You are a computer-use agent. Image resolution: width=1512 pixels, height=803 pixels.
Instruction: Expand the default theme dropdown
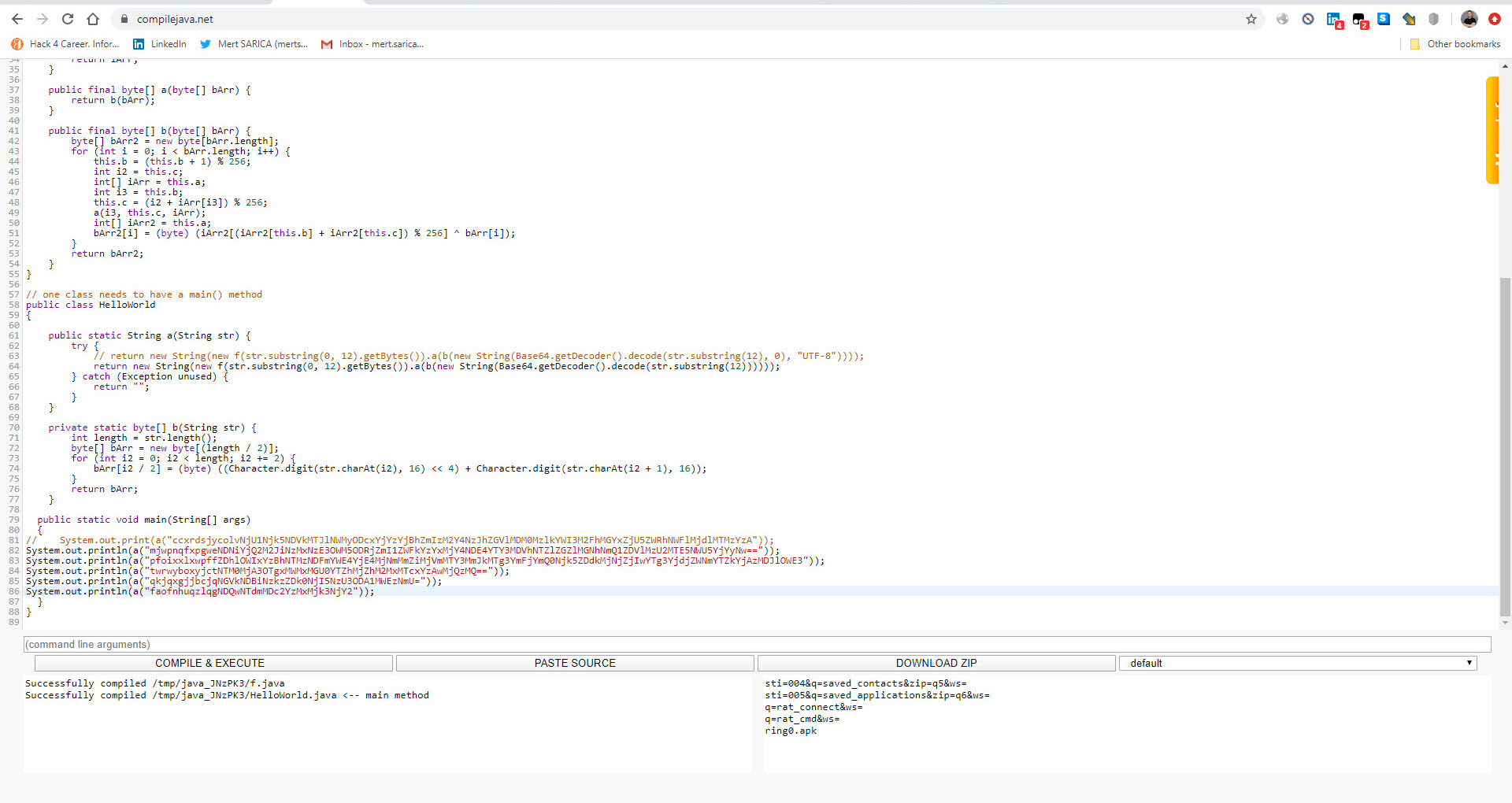tap(1297, 663)
